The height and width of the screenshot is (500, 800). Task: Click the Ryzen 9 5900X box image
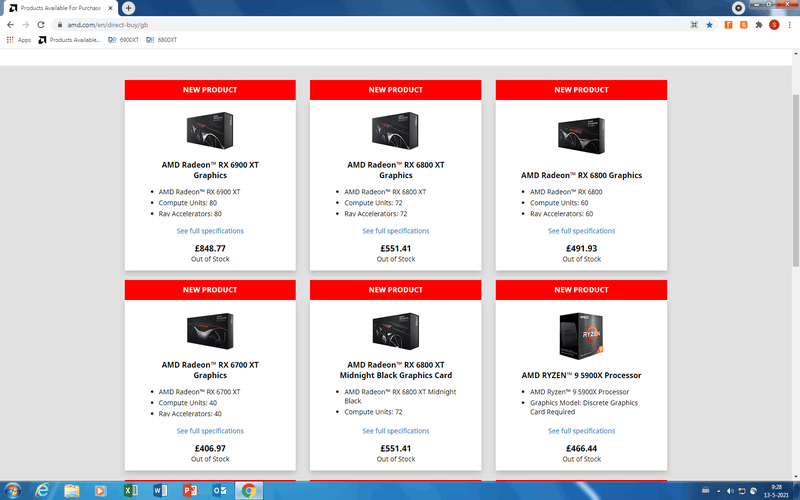click(x=581, y=336)
